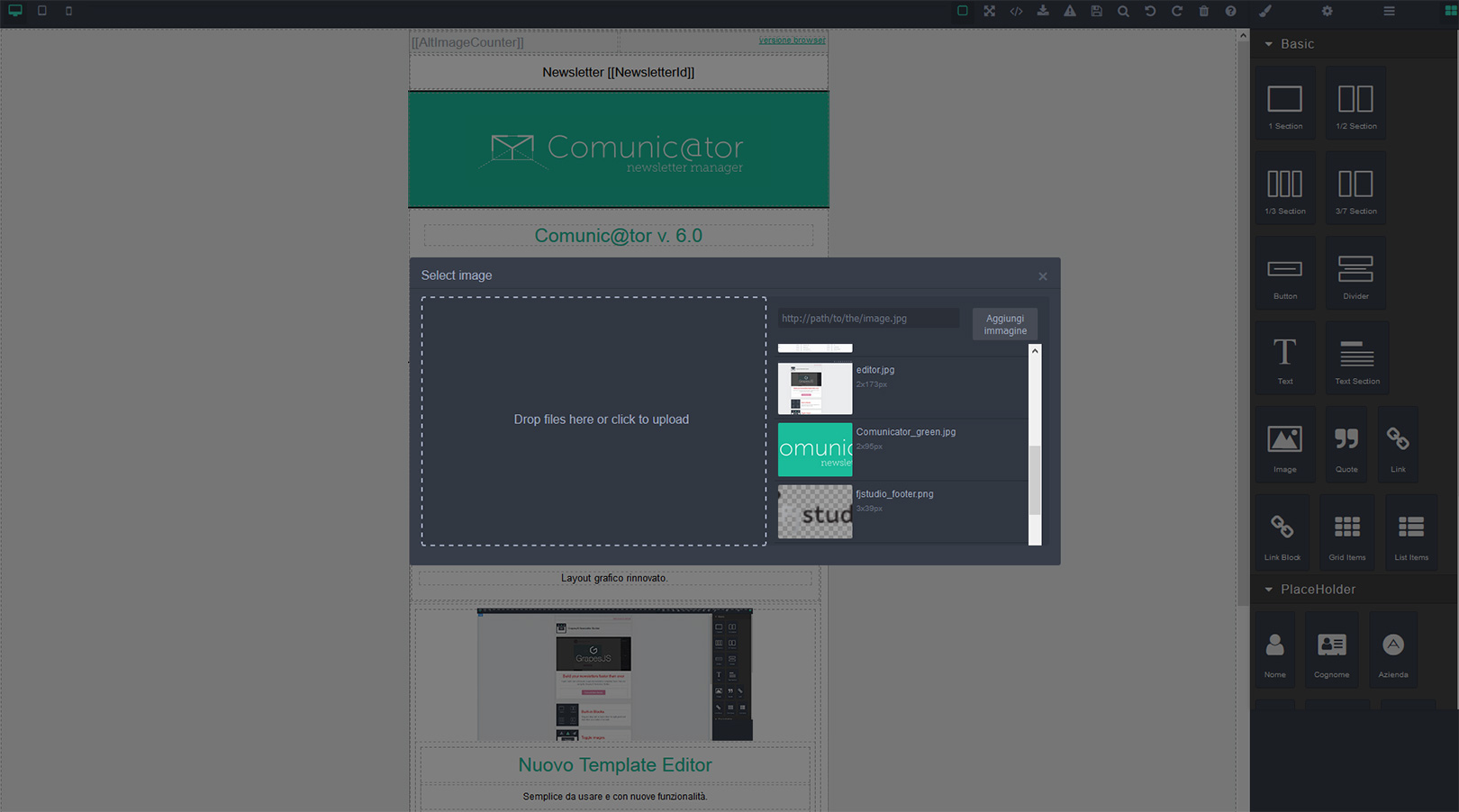Select the Link Block block
The image size is (1459, 812).
1282,532
